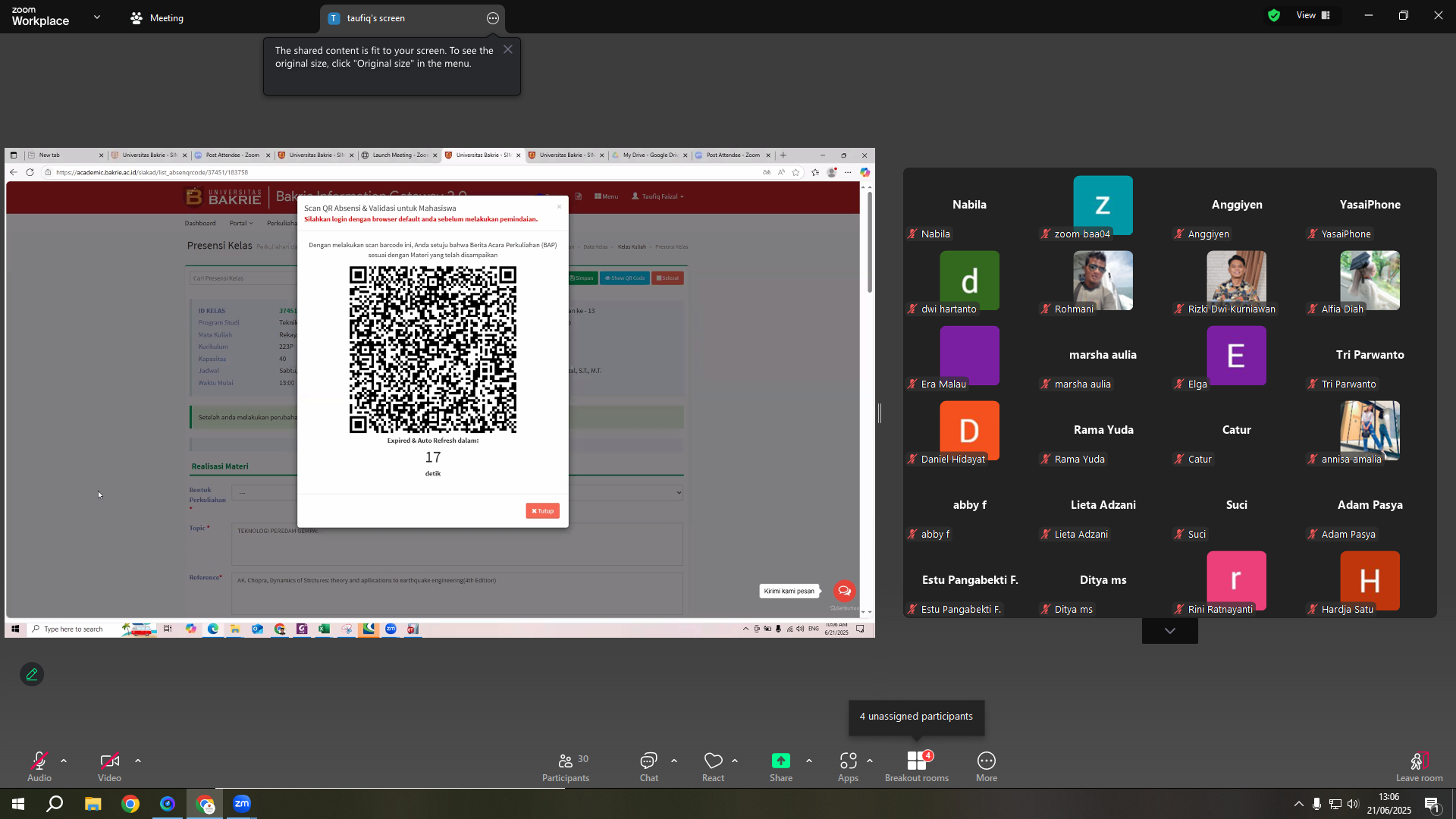
Task: Expand video settings caret next to Video
Action: click(138, 761)
